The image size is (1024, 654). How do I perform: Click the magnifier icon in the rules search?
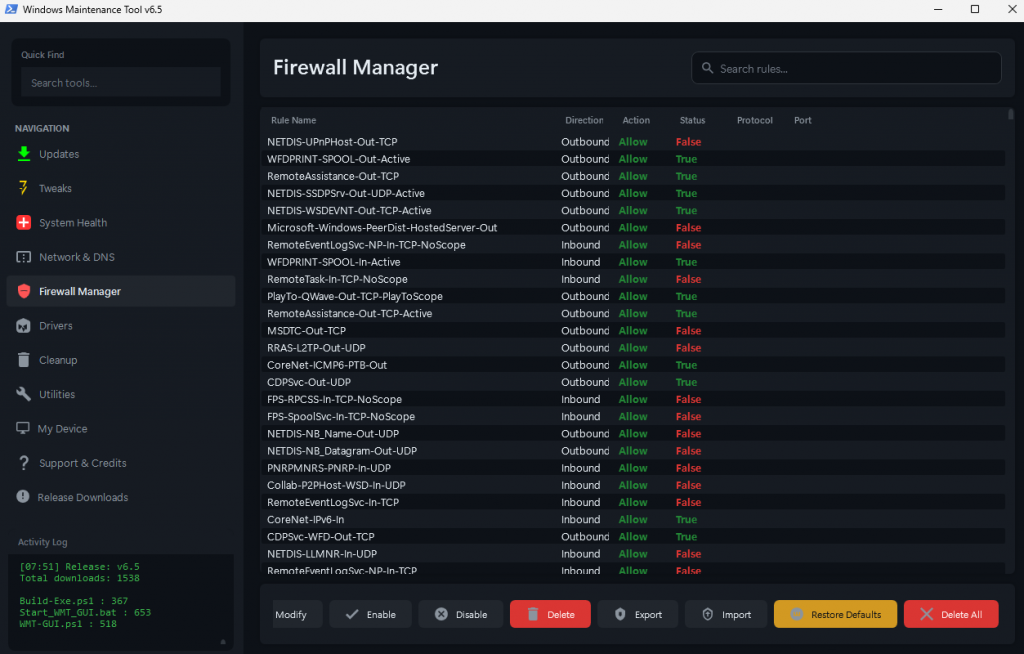click(707, 68)
